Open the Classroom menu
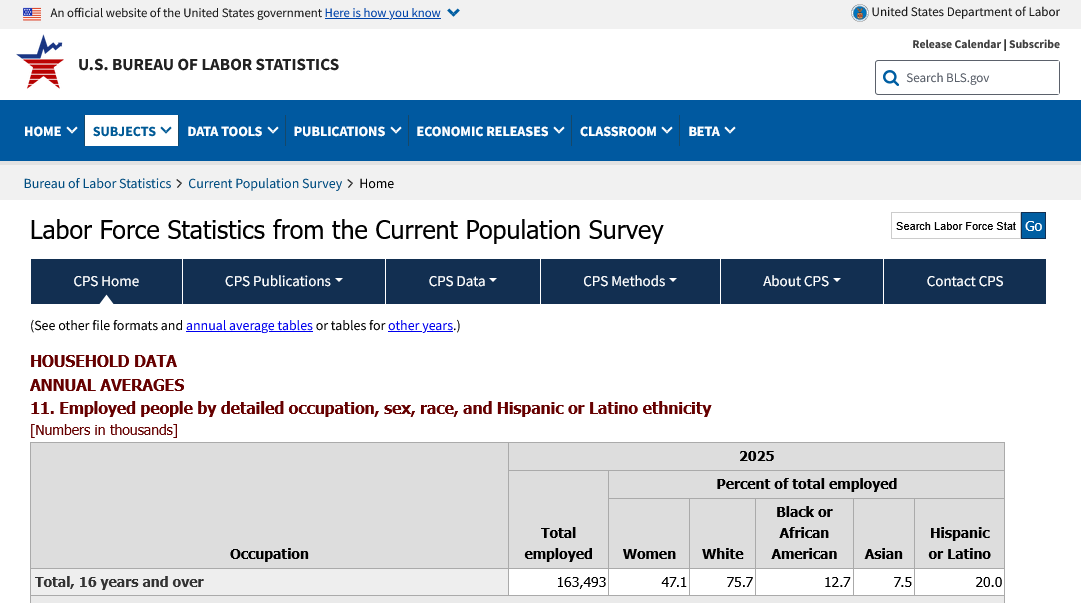 click(x=625, y=131)
